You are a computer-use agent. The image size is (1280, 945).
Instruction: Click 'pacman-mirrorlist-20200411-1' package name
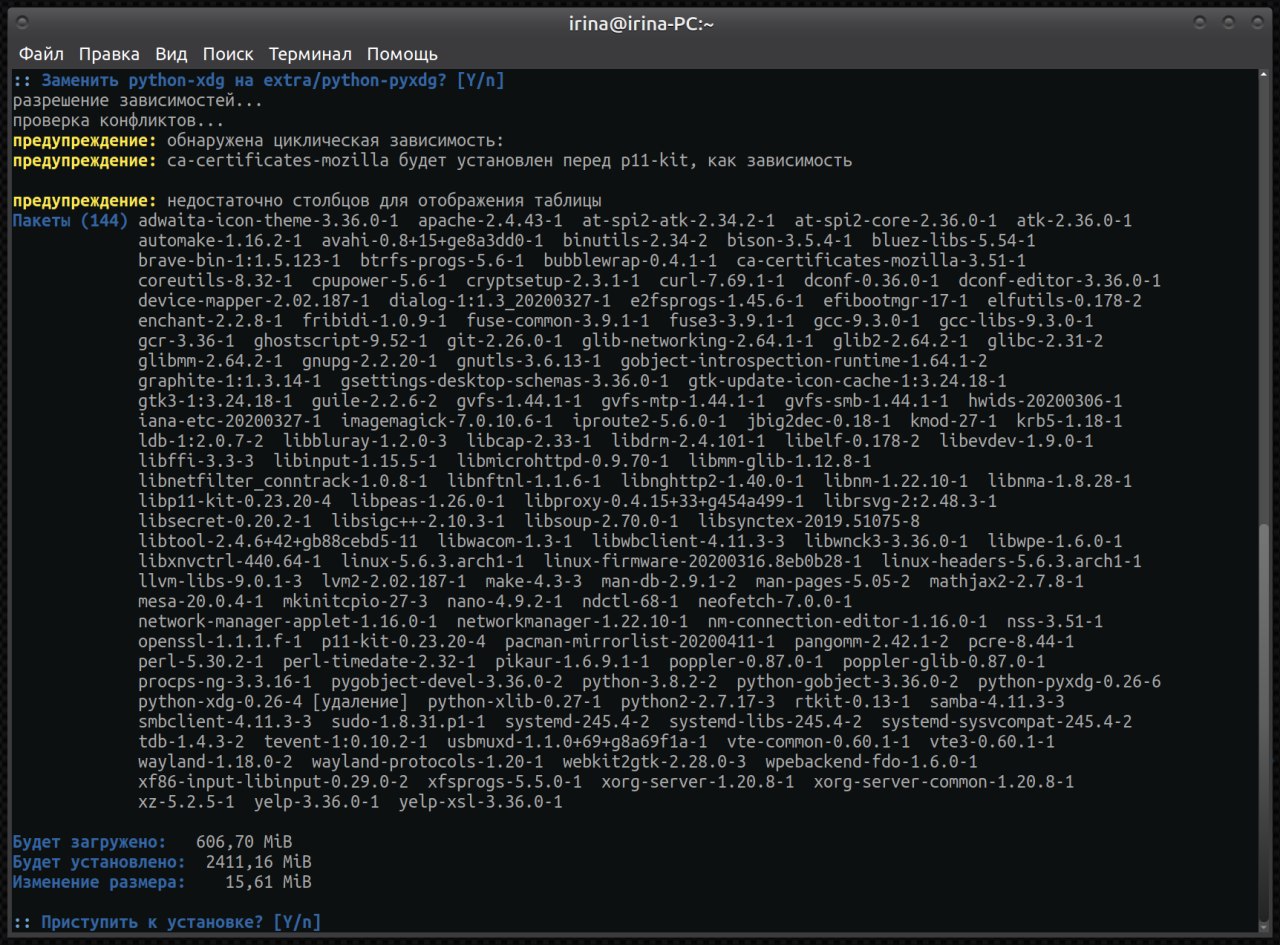[640, 640]
